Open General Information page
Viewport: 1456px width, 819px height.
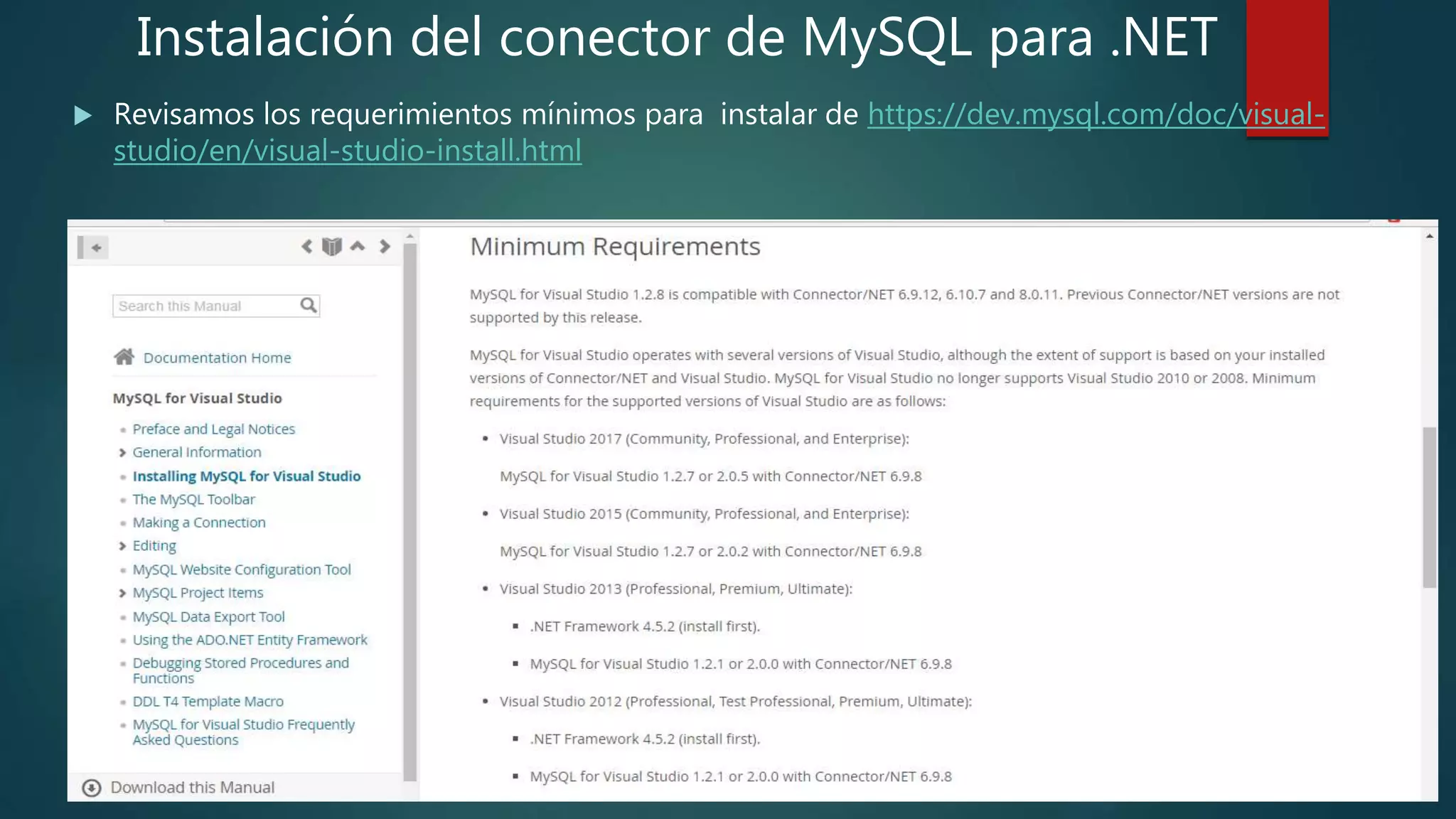pyautogui.click(x=197, y=452)
